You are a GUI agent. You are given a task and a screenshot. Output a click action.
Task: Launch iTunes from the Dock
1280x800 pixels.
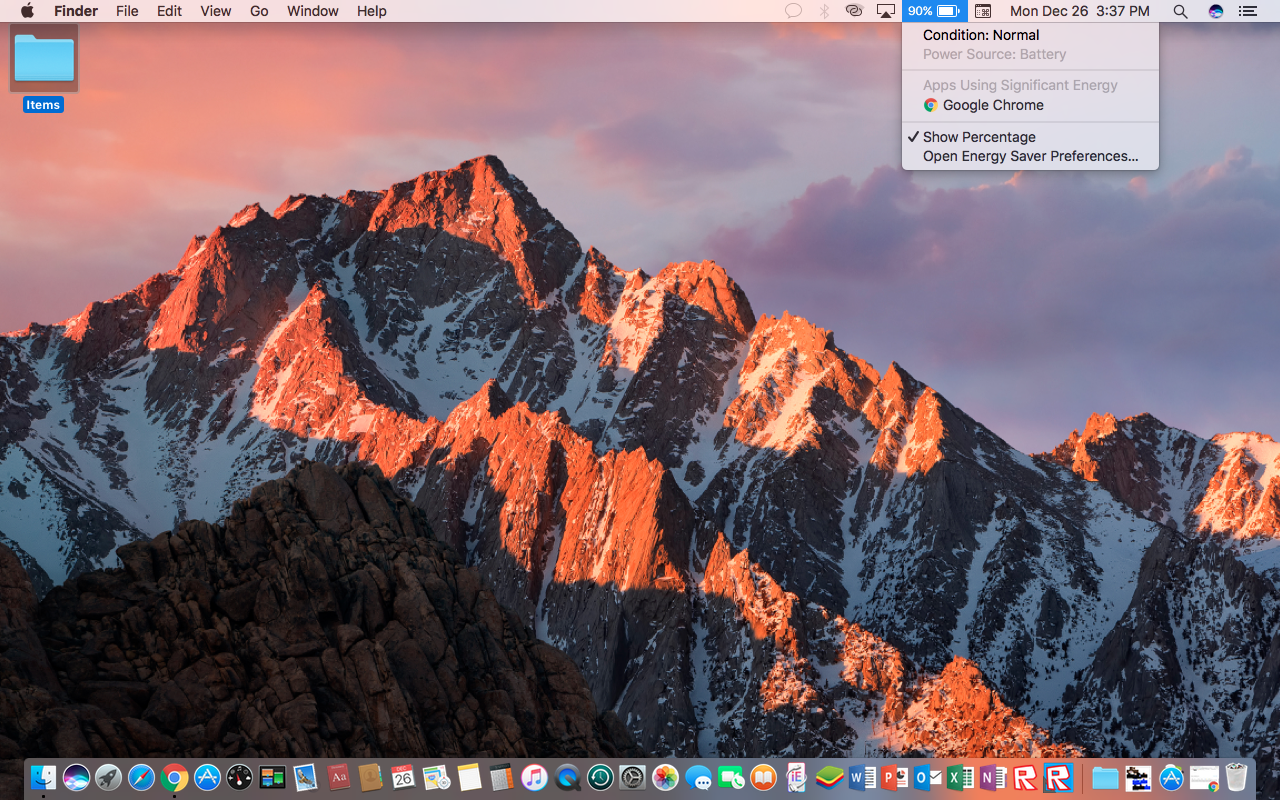534,777
